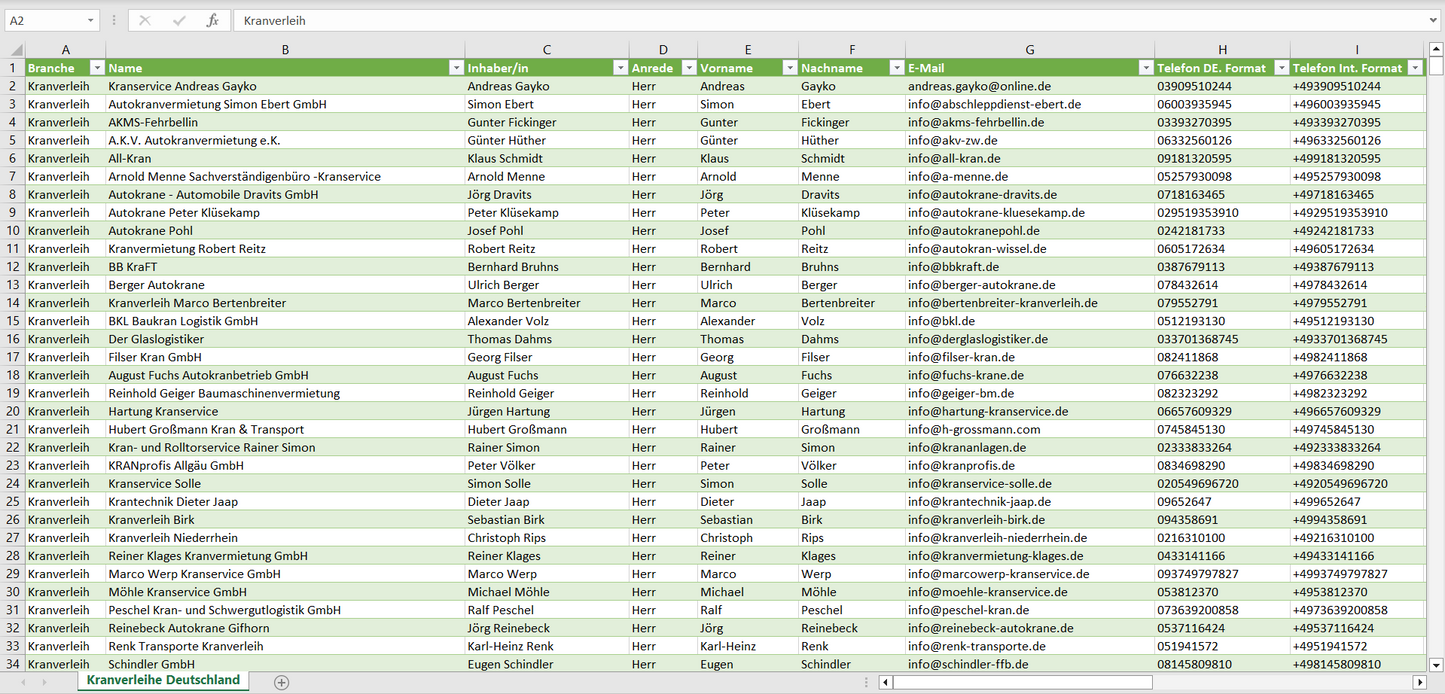Image resolution: width=1445 pixels, height=694 pixels.
Task: Select column G header
Action: click(1029, 50)
